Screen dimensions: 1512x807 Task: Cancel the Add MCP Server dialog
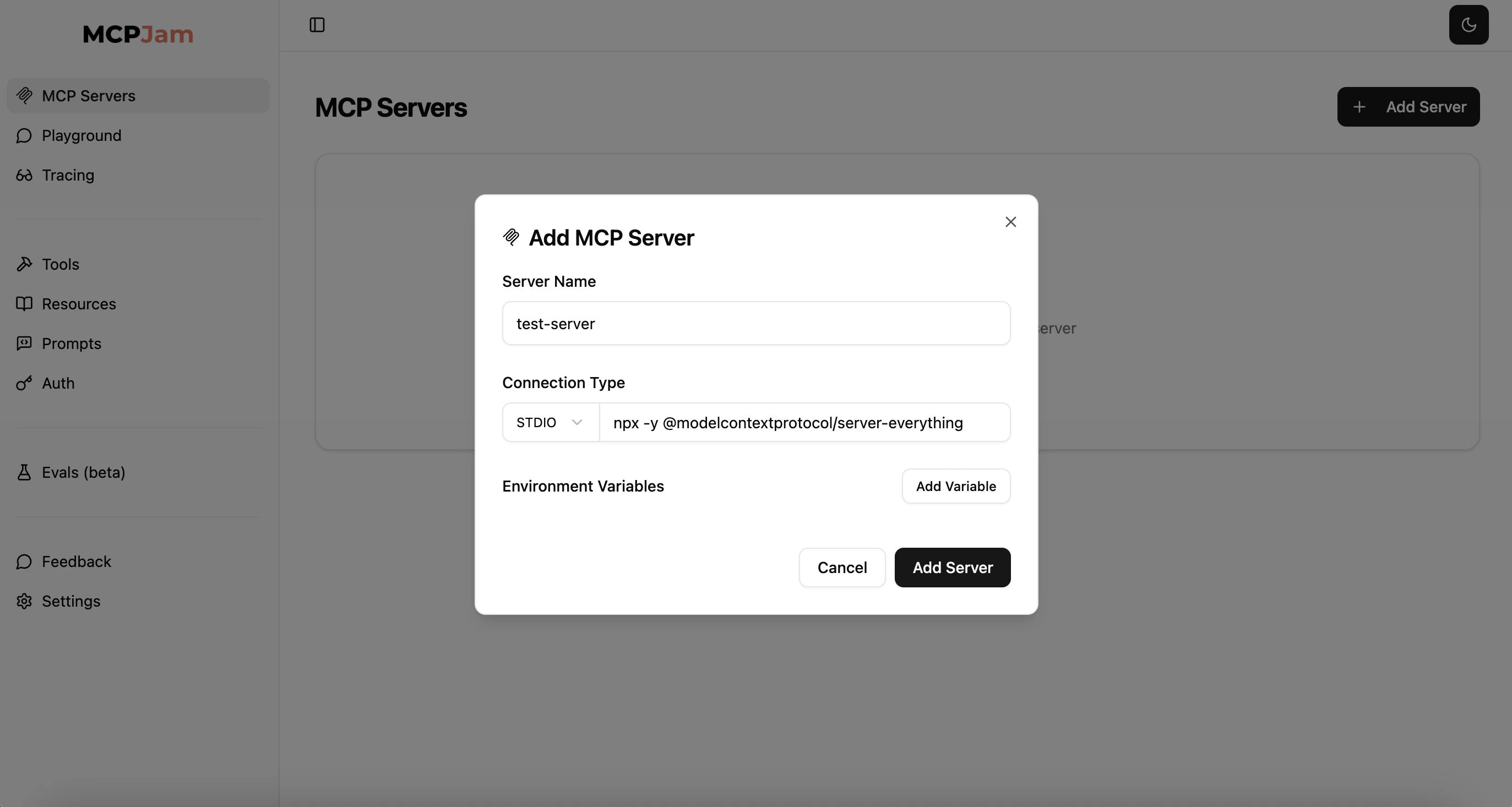pyautogui.click(x=842, y=567)
